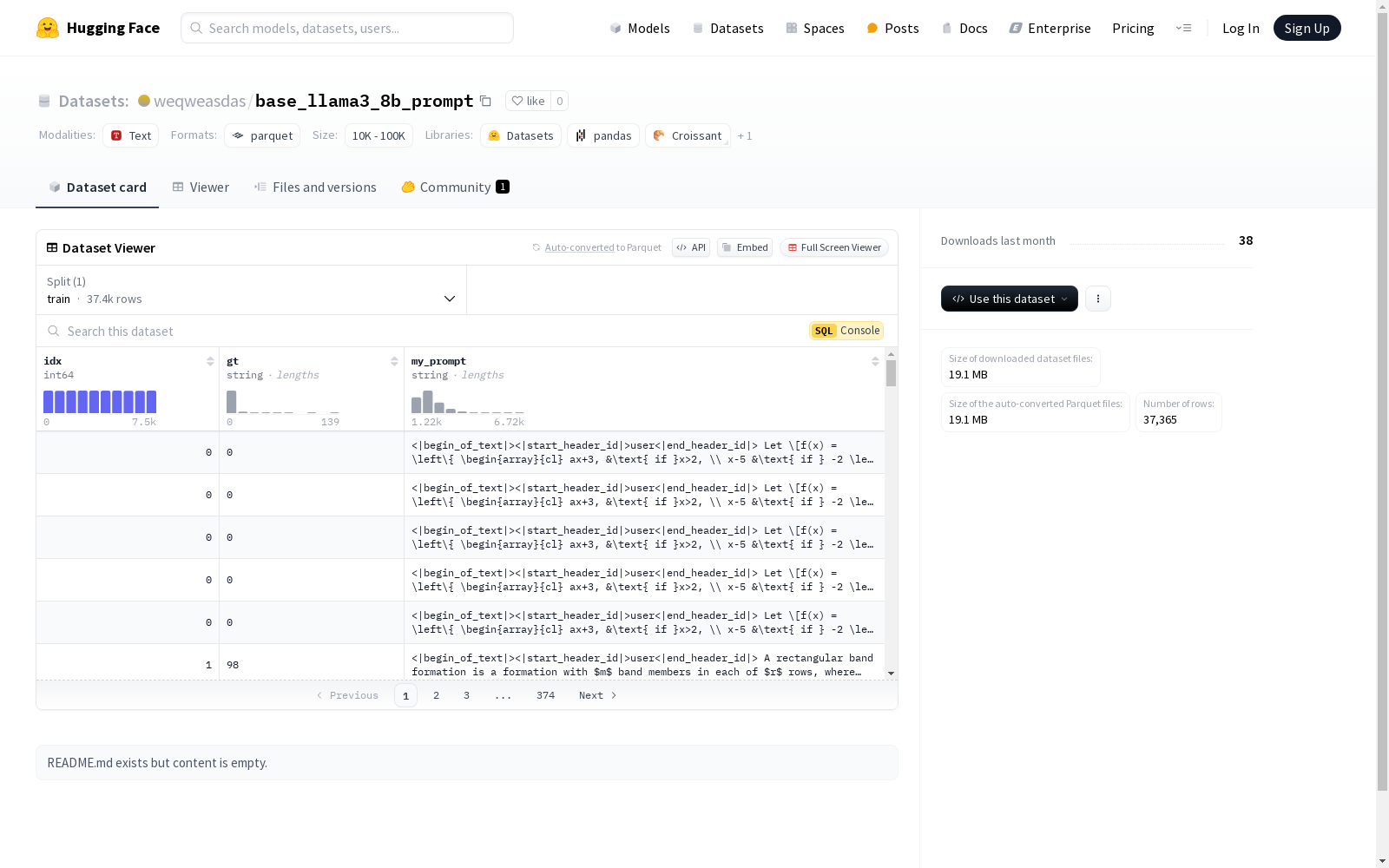The image size is (1389, 868).
Task: Click the idx histogram bars
Action: click(x=100, y=402)
